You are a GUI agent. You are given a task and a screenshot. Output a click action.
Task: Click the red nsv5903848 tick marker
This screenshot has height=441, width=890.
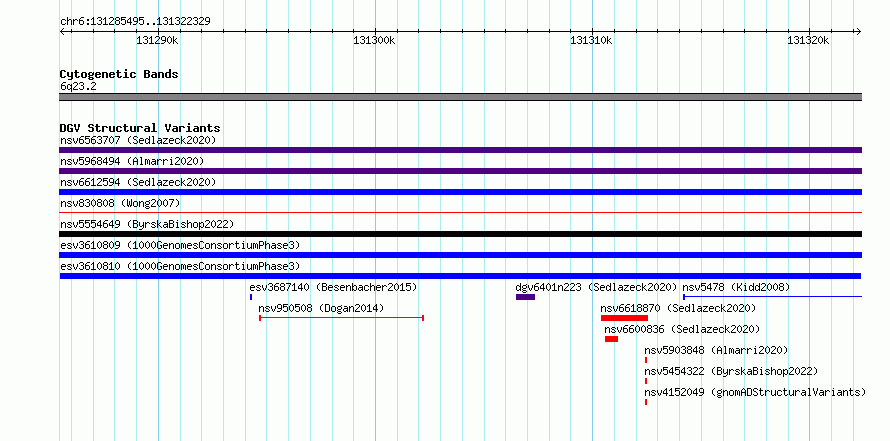pos(646,360)
